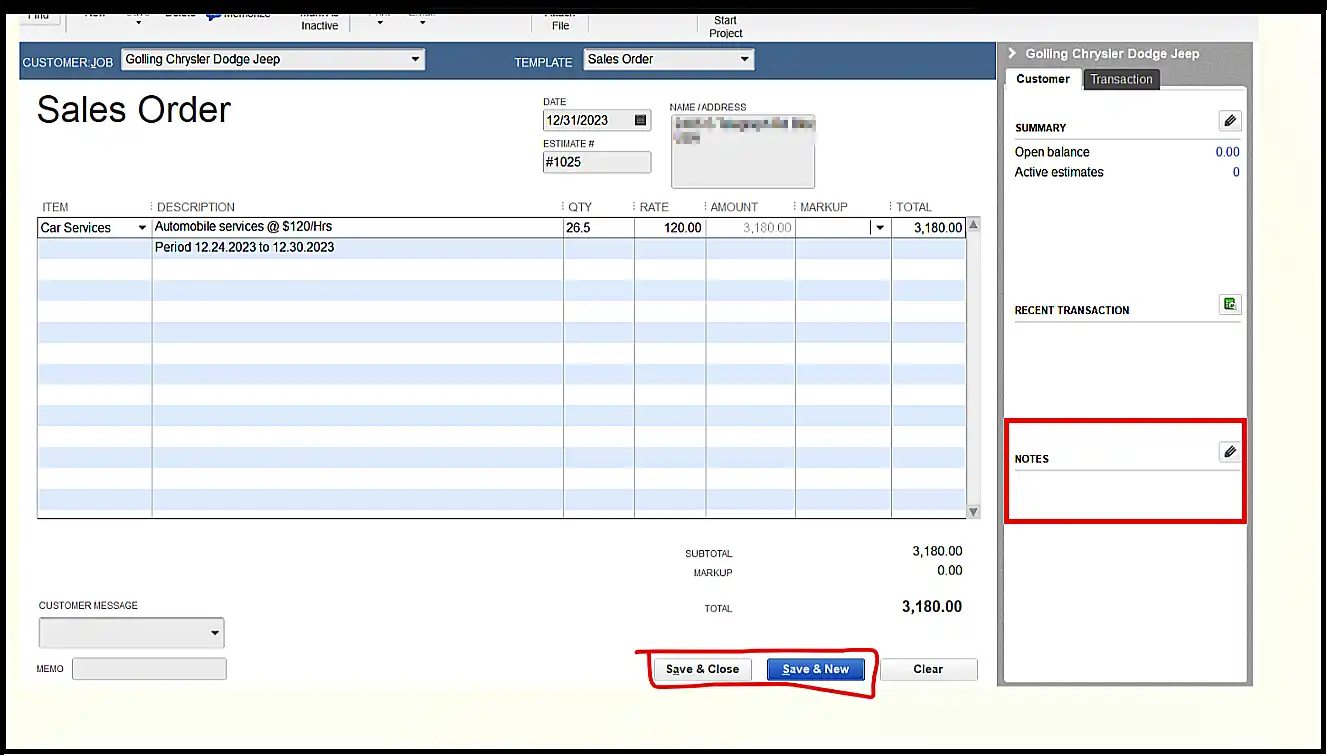1327x755 pixels.
Task: Open the Car Services item dropdown
Action: click(x=142, y=228)
